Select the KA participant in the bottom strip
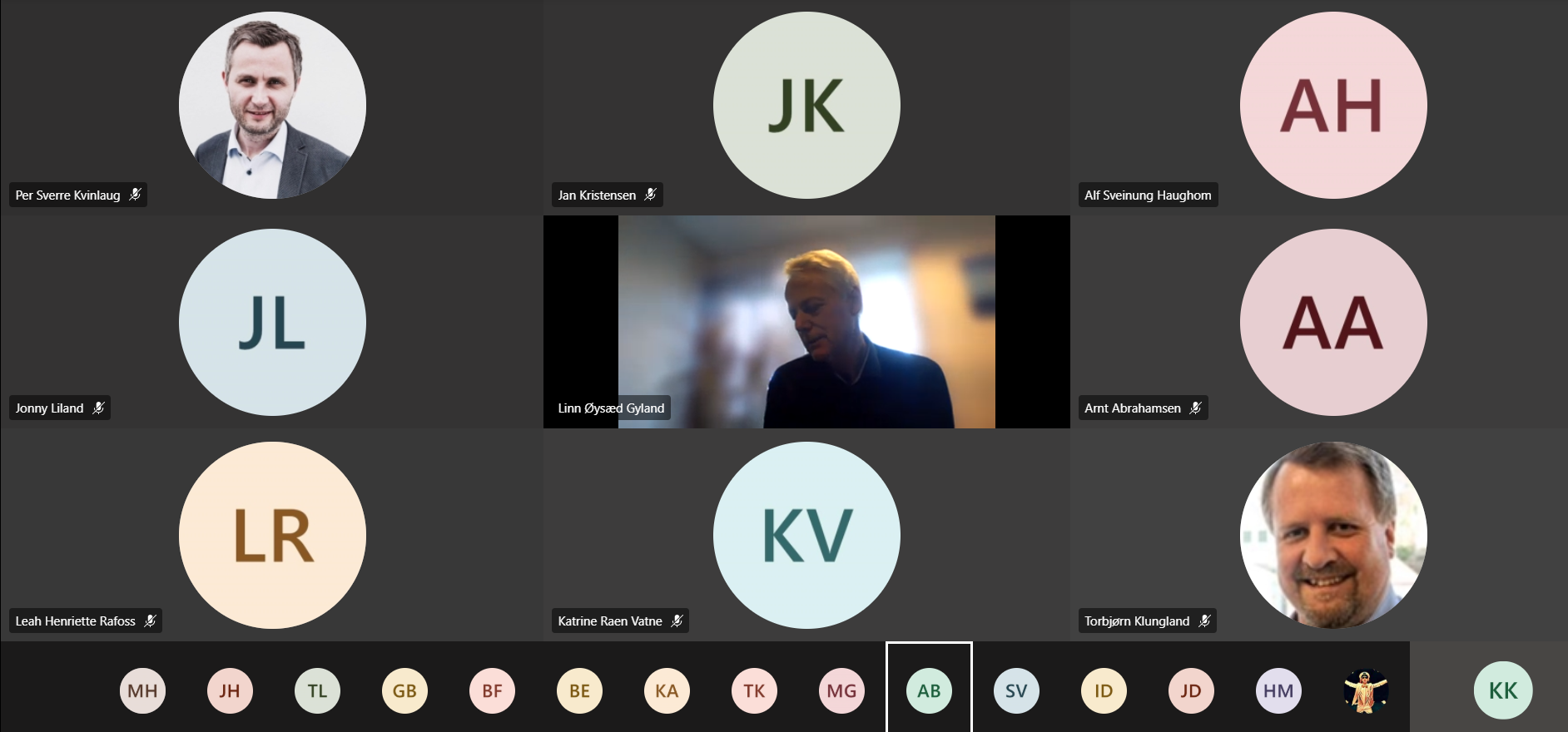 pos(667,690)
